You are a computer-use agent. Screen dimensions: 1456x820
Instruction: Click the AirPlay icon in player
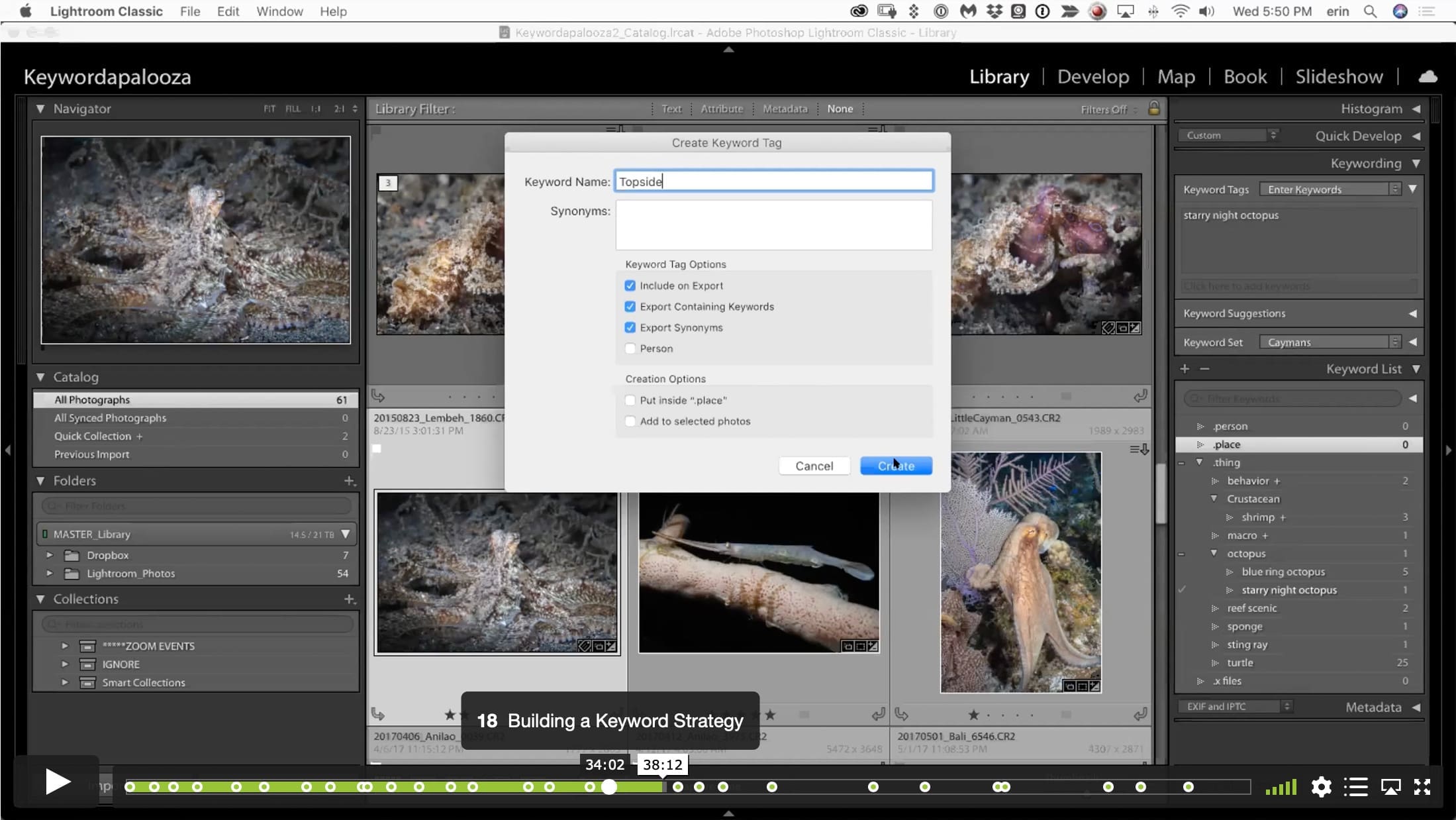click(1390, 787)
